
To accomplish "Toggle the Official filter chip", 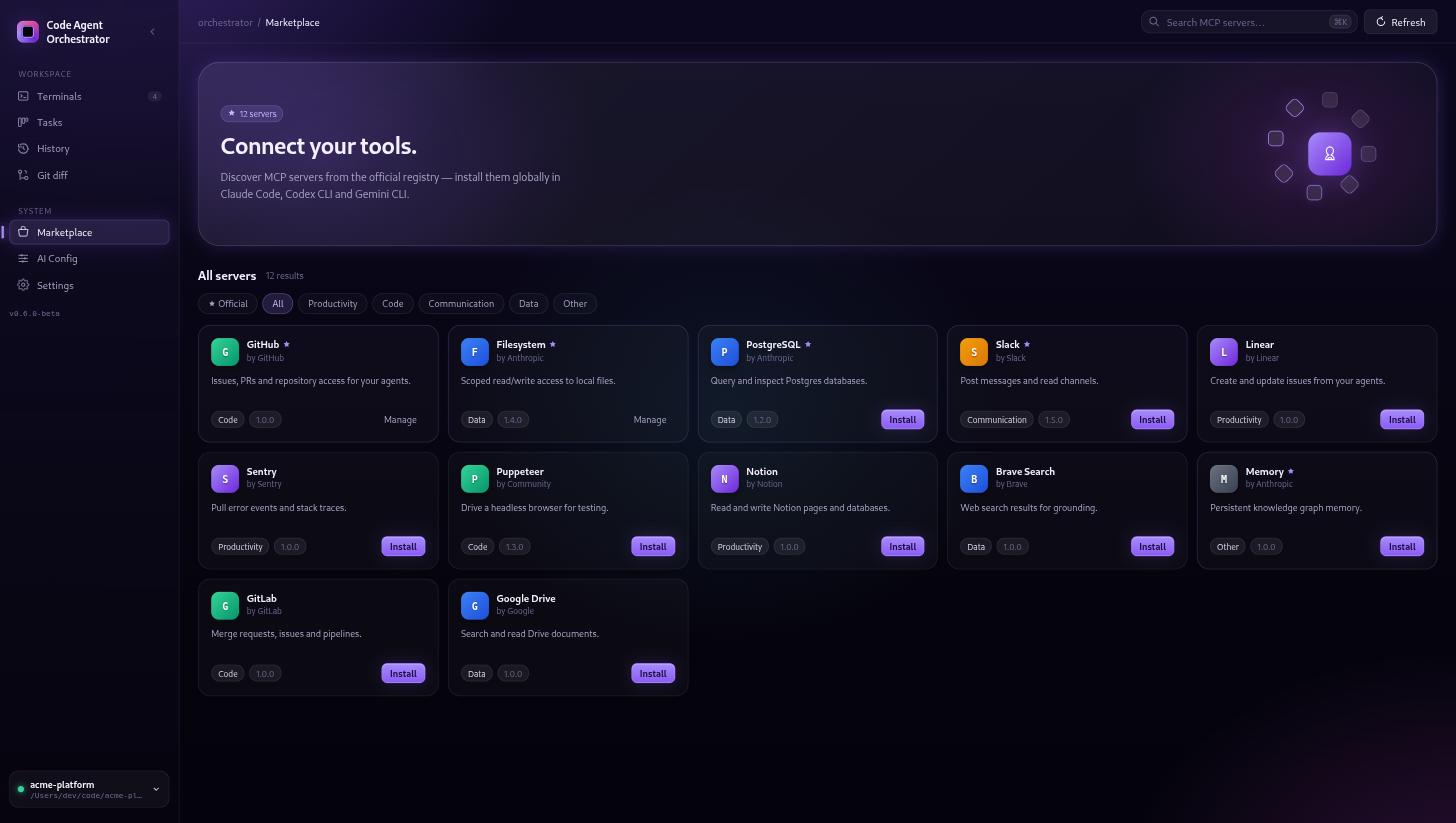I will (227, 303).
